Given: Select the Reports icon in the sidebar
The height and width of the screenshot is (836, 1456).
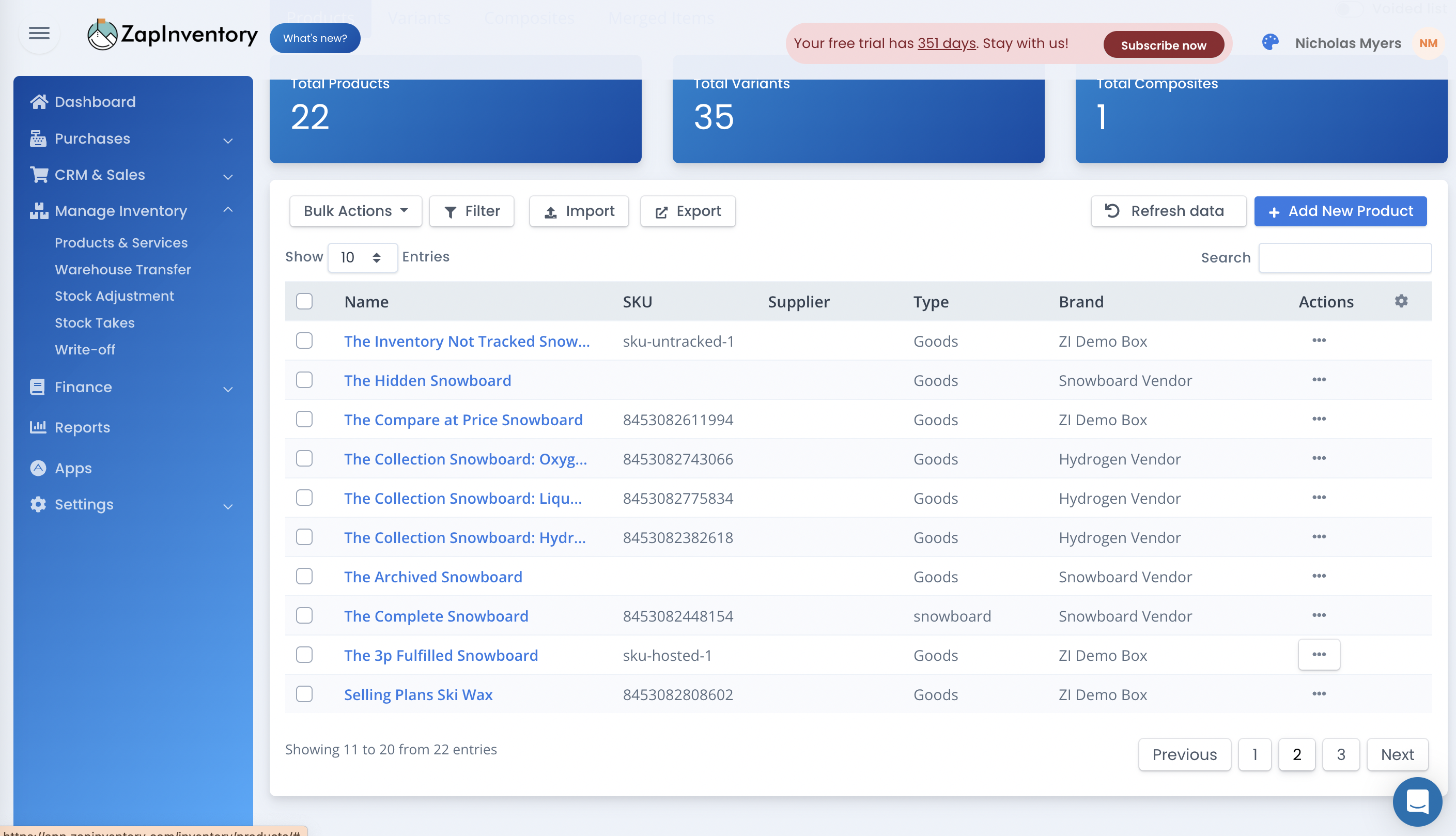Looking at the screenshot, I should (38, 427).
